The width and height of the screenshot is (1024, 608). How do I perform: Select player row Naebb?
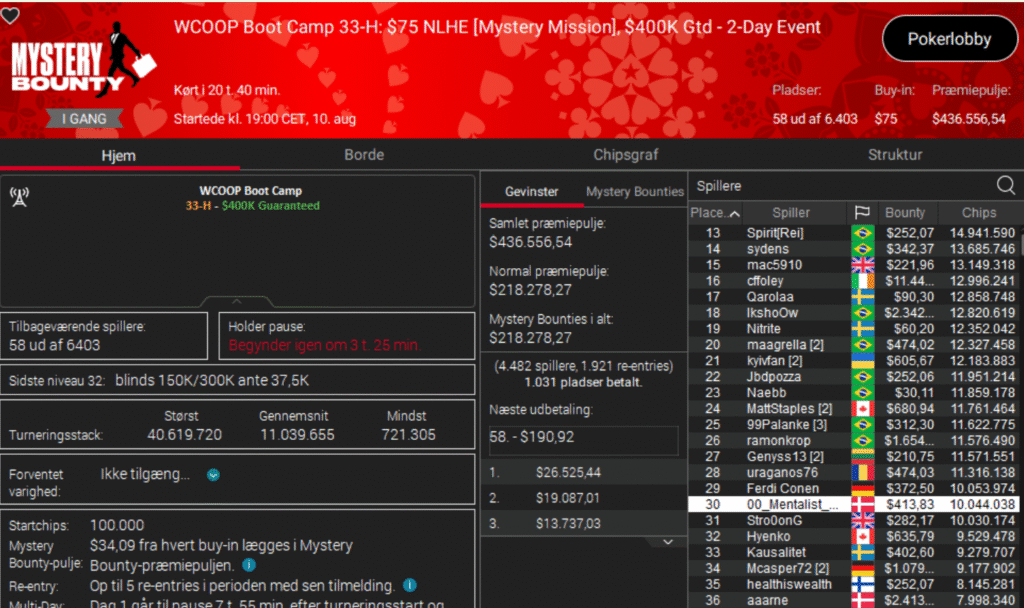[856, 392]
